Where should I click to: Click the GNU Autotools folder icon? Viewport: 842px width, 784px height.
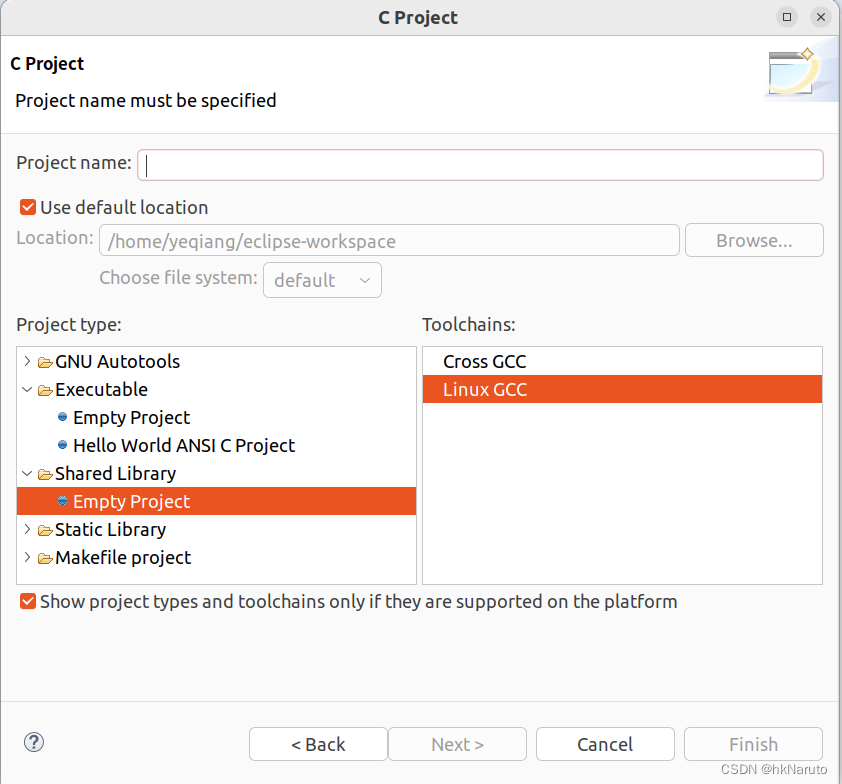[45, 362]
